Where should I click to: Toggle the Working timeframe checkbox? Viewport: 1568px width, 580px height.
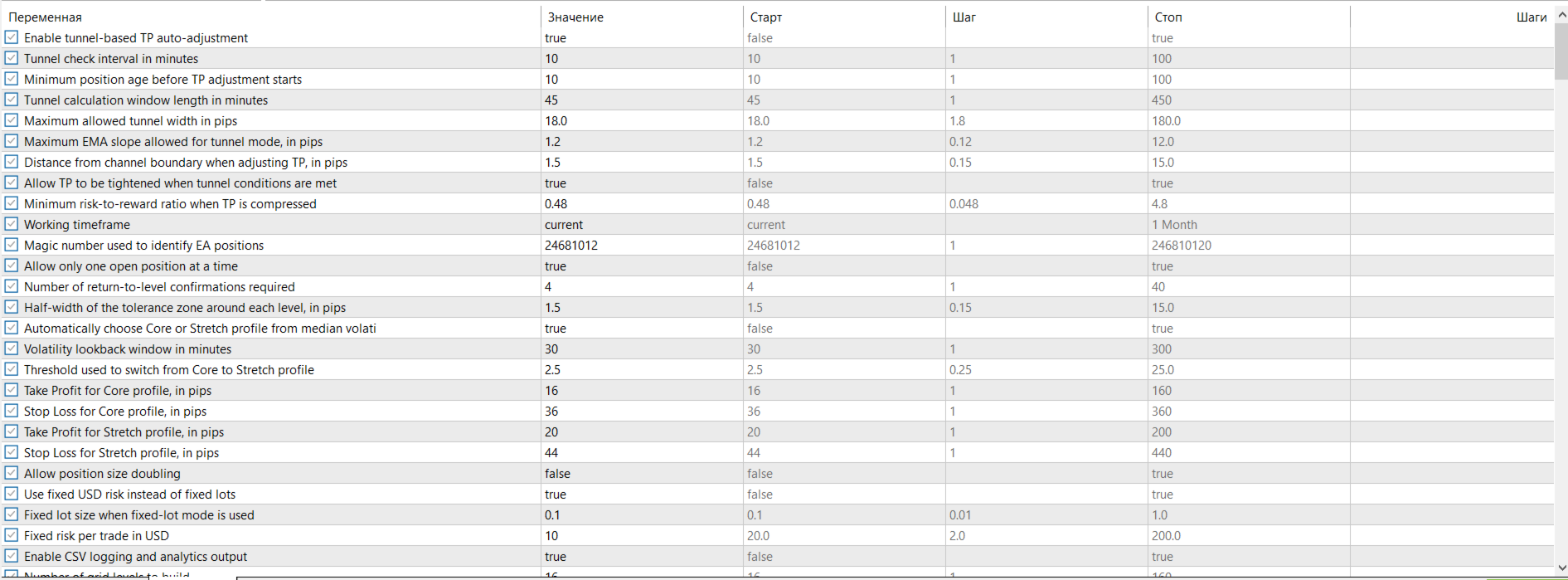pos(12,224)
